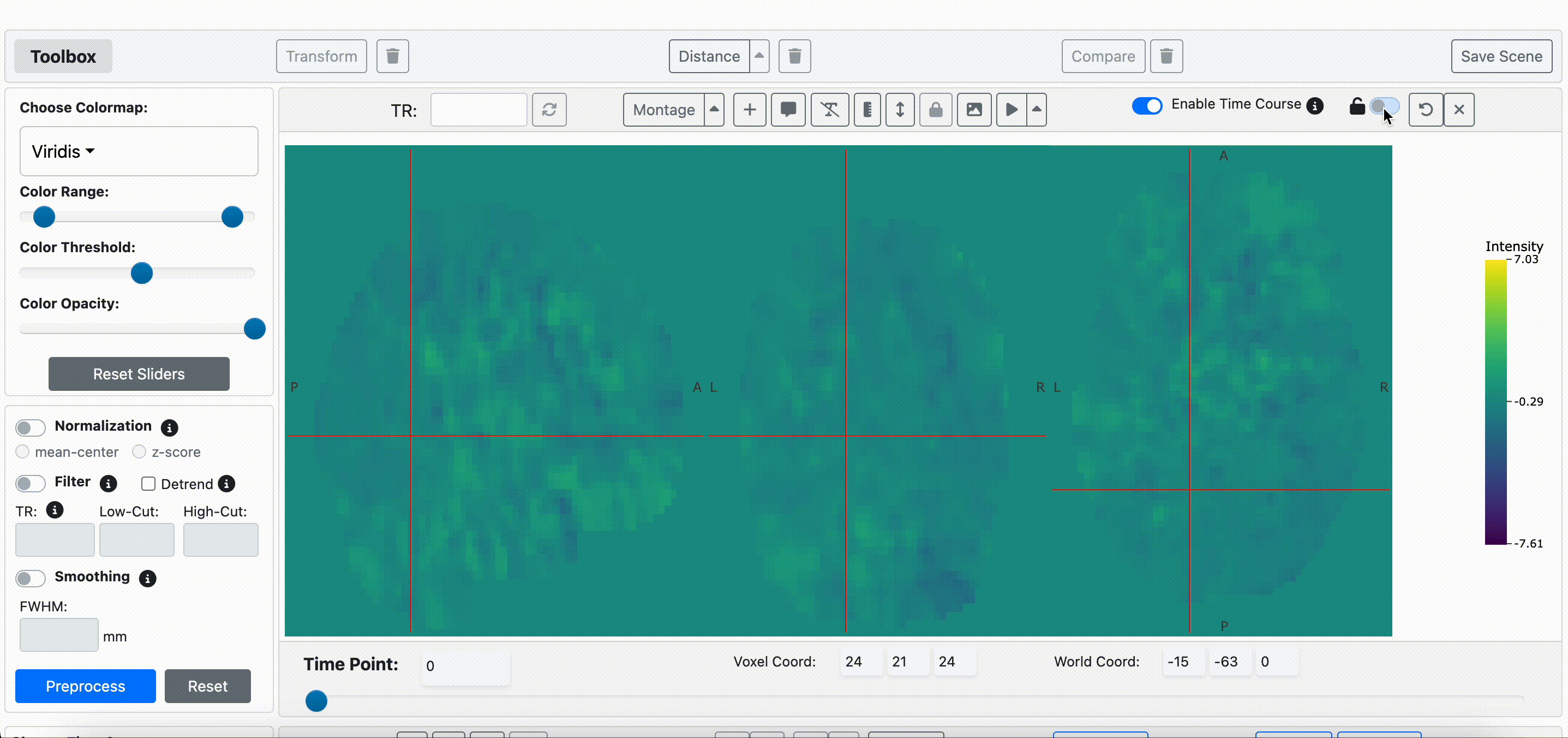
Task: Toggle the crosshair plus icon
Action: pyautogui.click(x=749, y=110)
